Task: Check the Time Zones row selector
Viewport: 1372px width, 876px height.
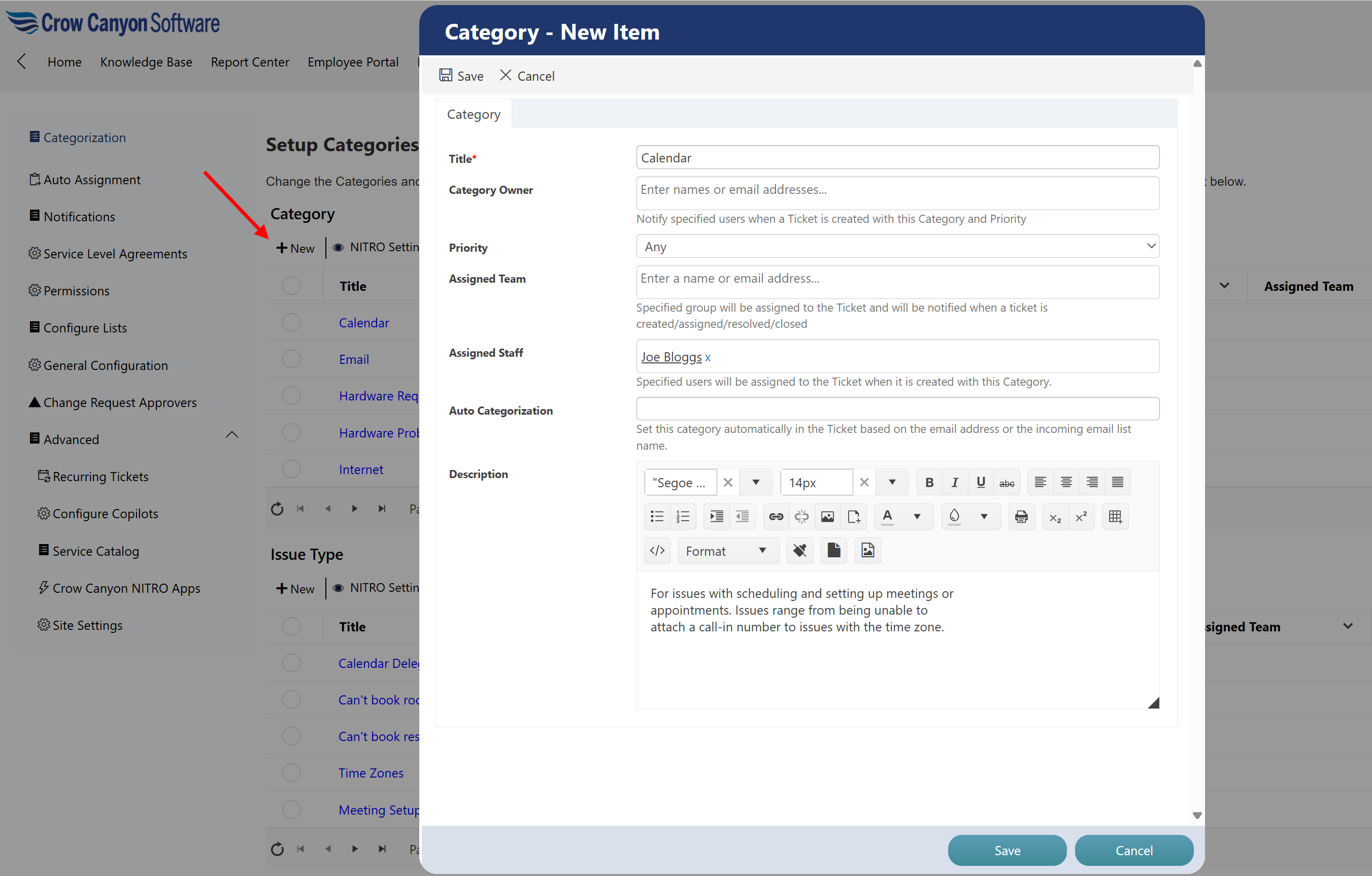Action: point(291,773)
